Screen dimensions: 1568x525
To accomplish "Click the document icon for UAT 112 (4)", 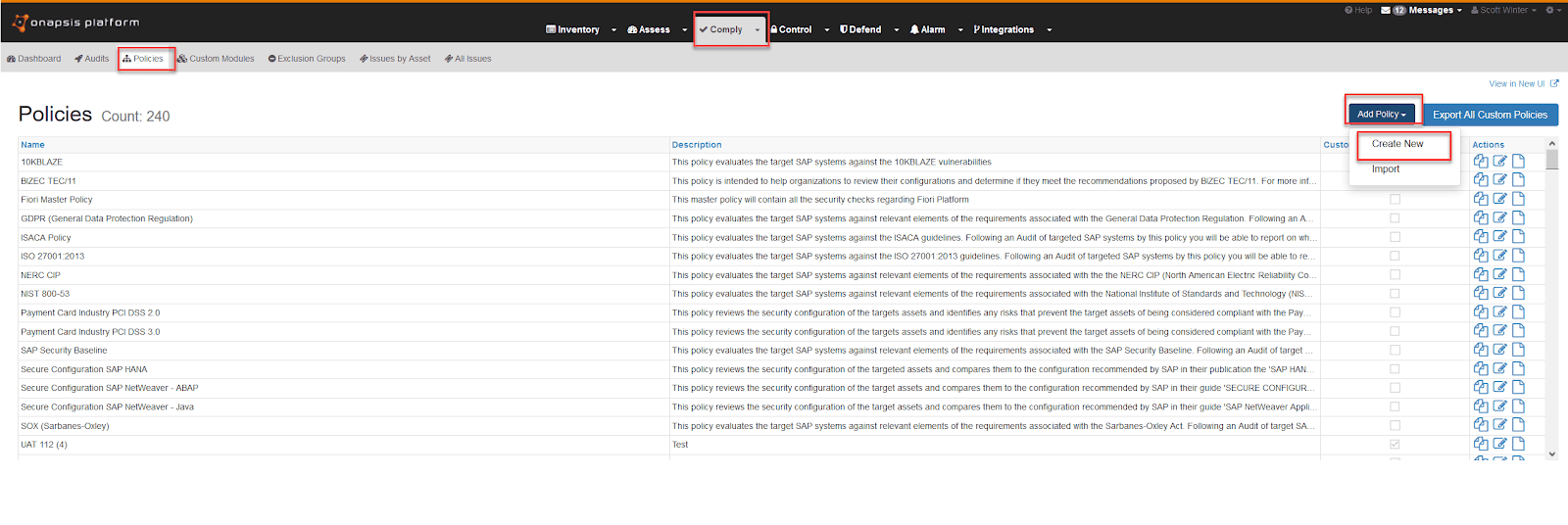I will click(x=1518, y=444).
